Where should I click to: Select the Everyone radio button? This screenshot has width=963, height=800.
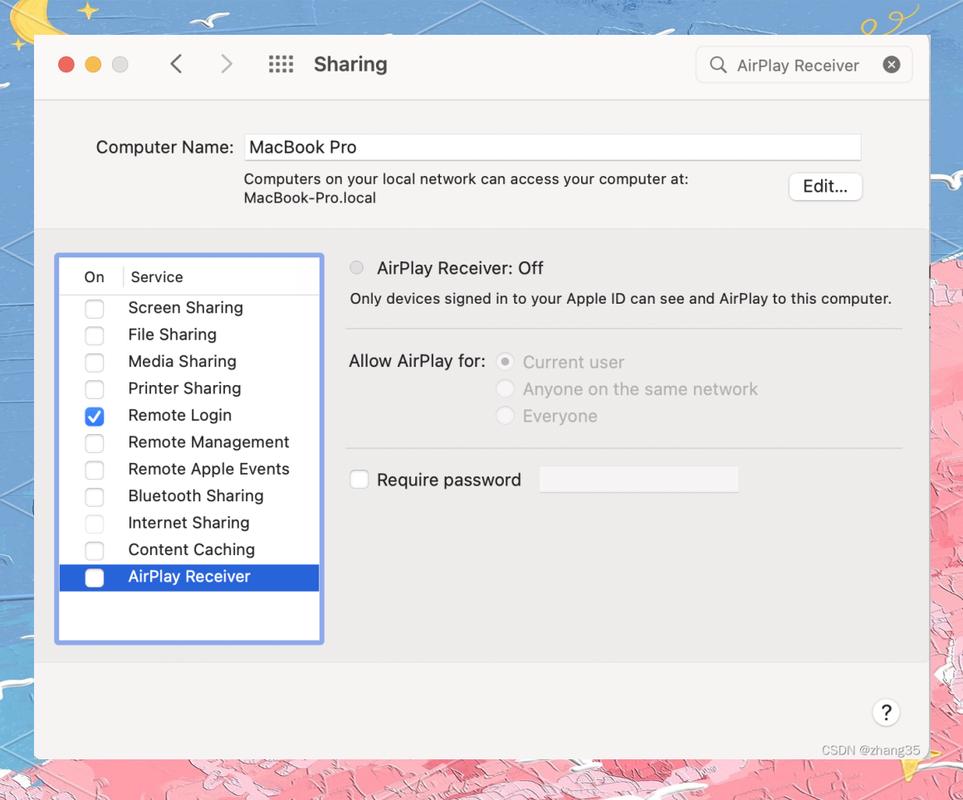(x=505, y=416)
